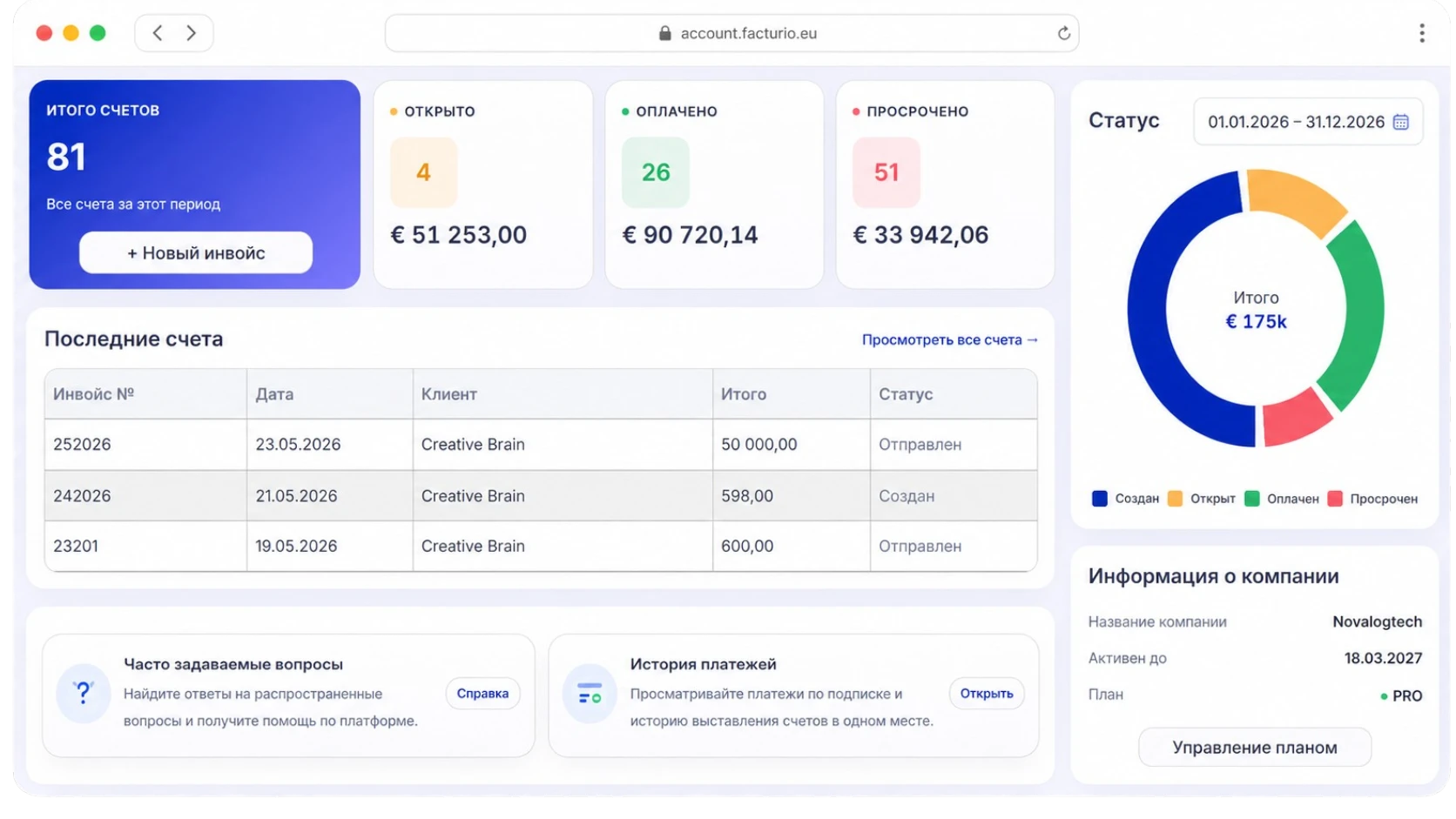Click the € 175k chart total

(1256, 321)
